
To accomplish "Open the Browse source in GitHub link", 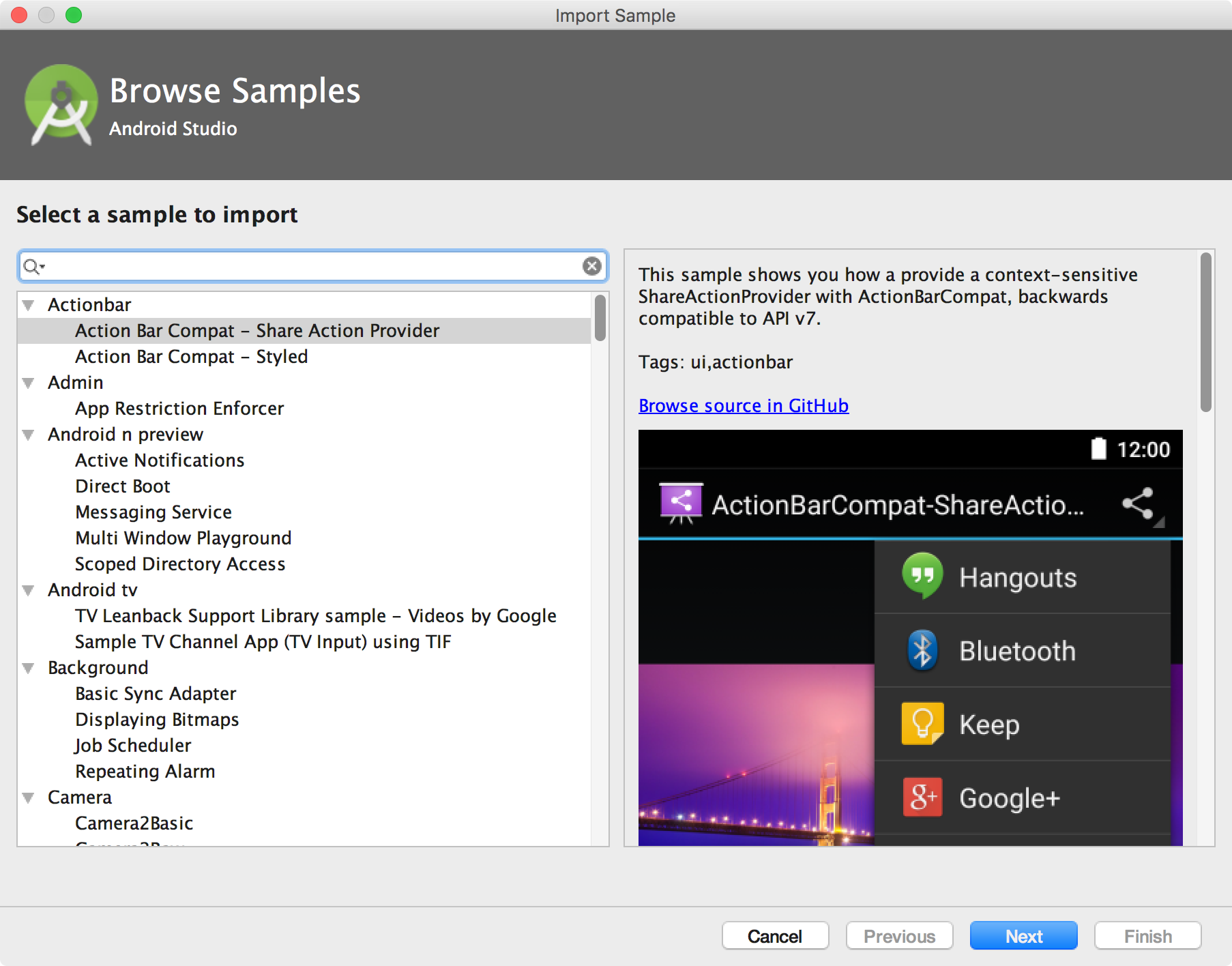I will click(743, 405).
